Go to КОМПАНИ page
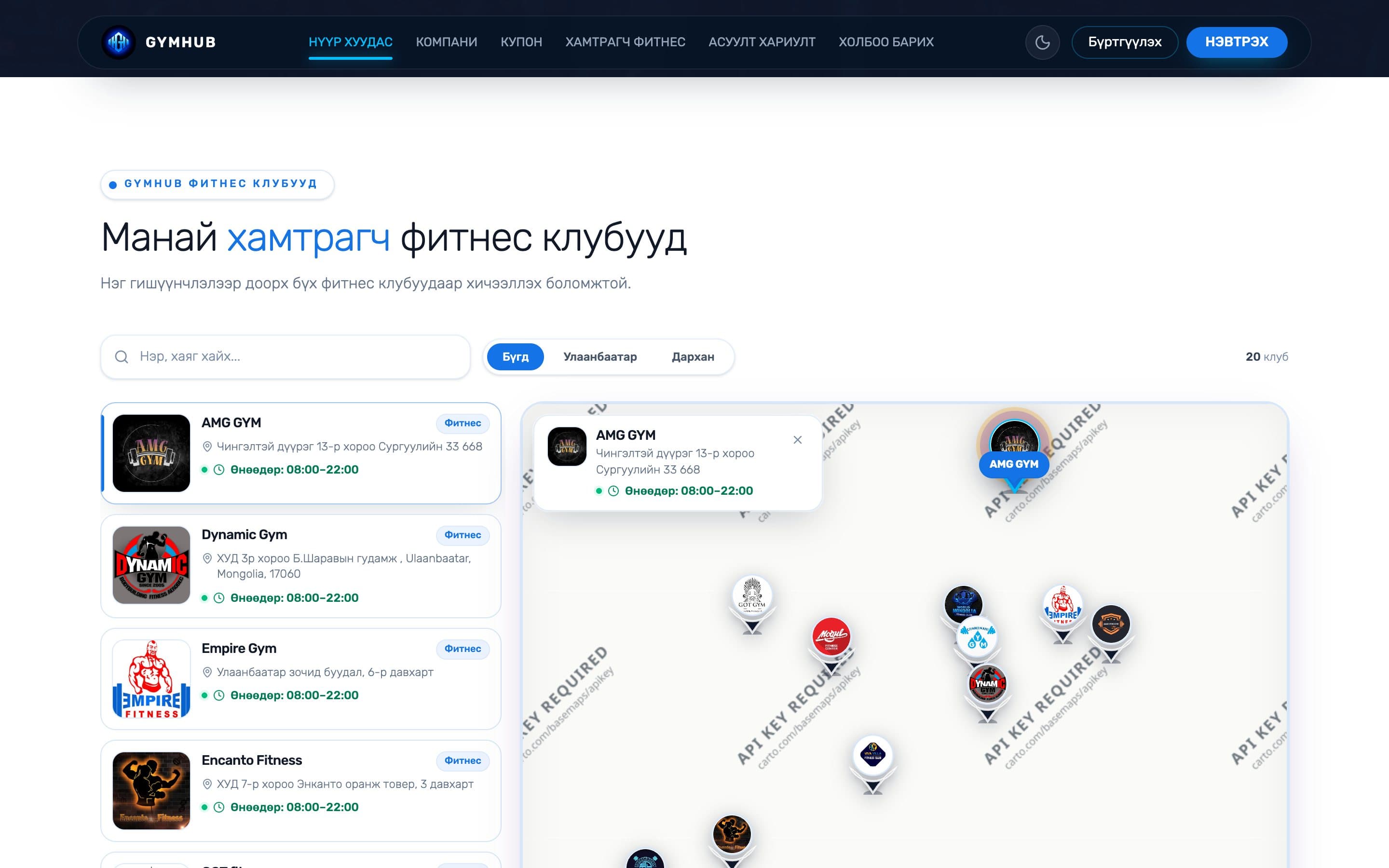 click(x=447, y=42)
